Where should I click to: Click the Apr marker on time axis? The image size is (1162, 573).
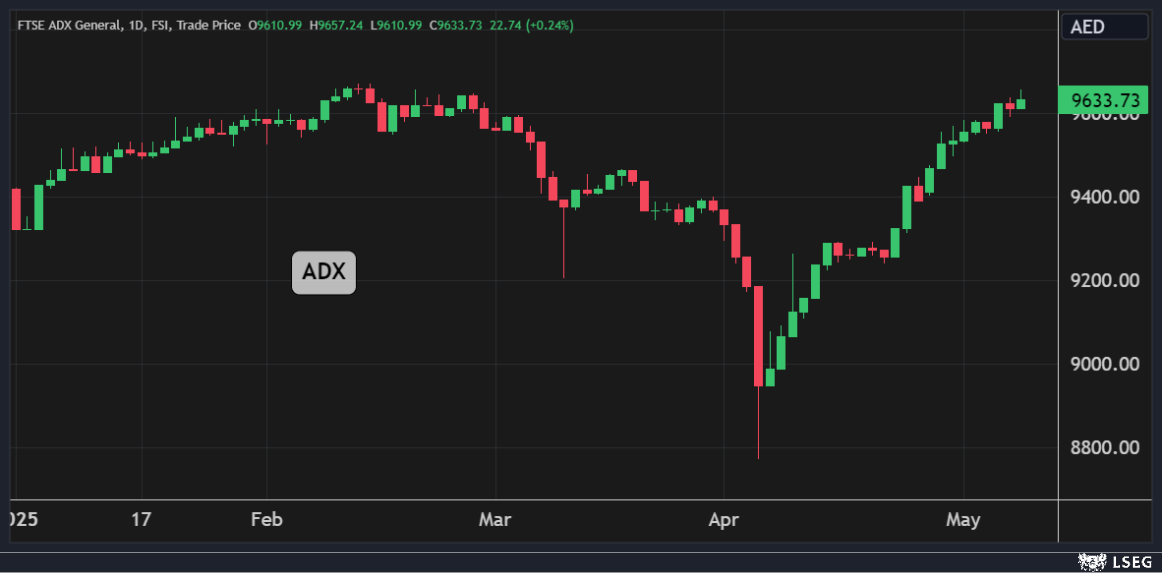[x=722, y=520]
